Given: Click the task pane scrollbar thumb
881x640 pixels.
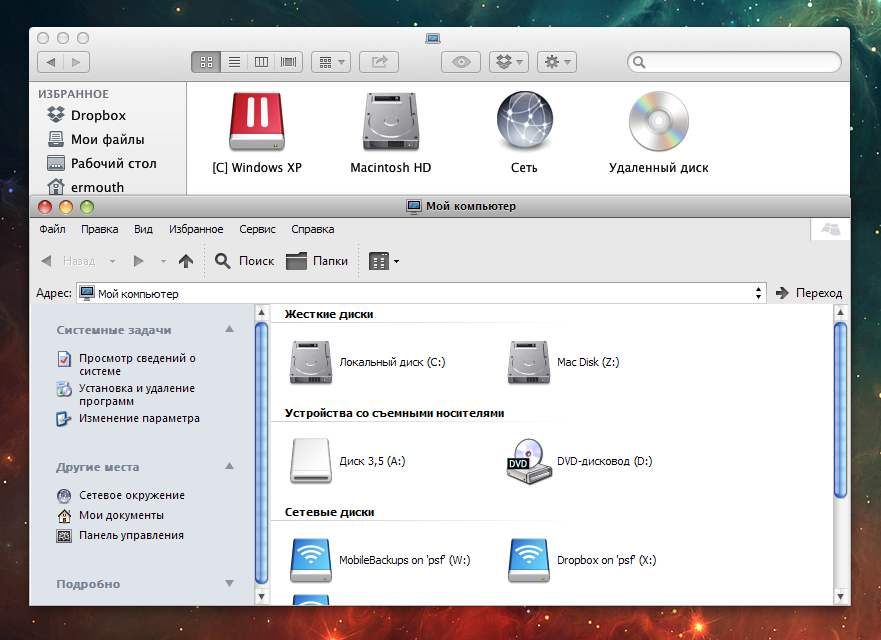Looking at the screenshot, I should pyautogui.click(x=261, y=453).
